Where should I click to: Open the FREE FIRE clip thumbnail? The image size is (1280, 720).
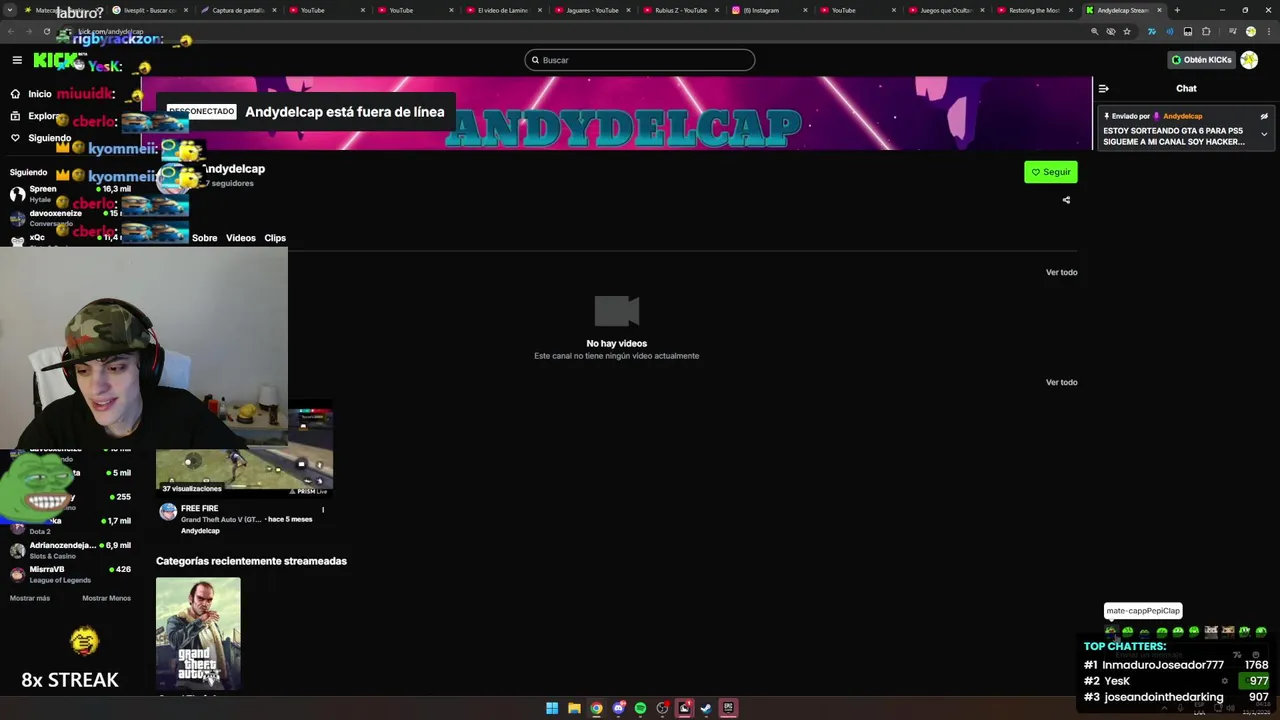244,450
